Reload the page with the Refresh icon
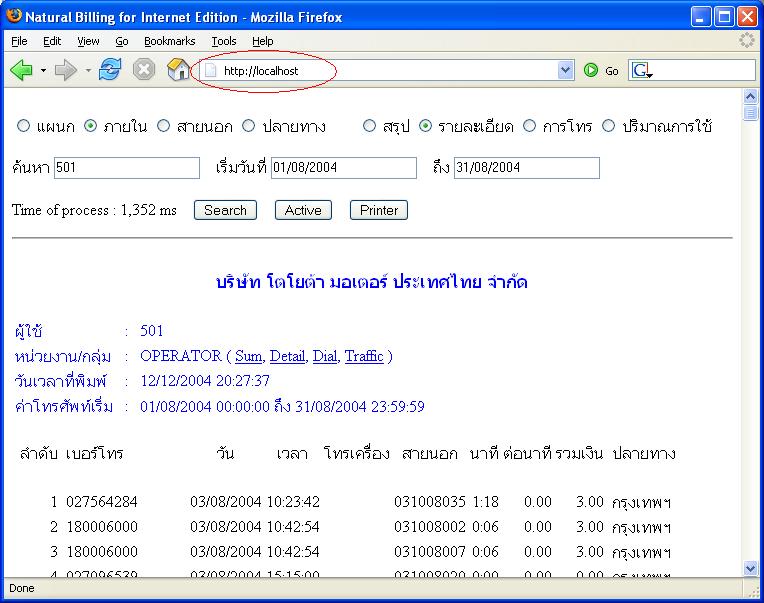764x603 pixels. coord(110,70)
